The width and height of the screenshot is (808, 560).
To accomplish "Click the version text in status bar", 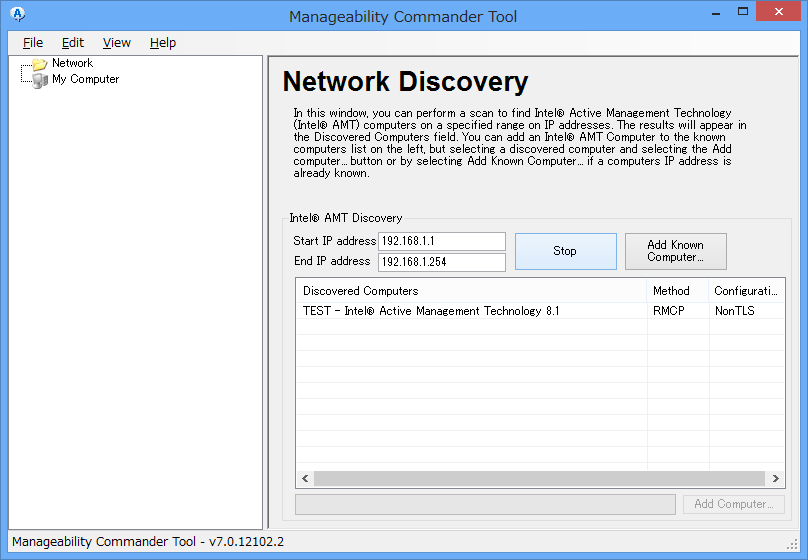I will [148, 541].
